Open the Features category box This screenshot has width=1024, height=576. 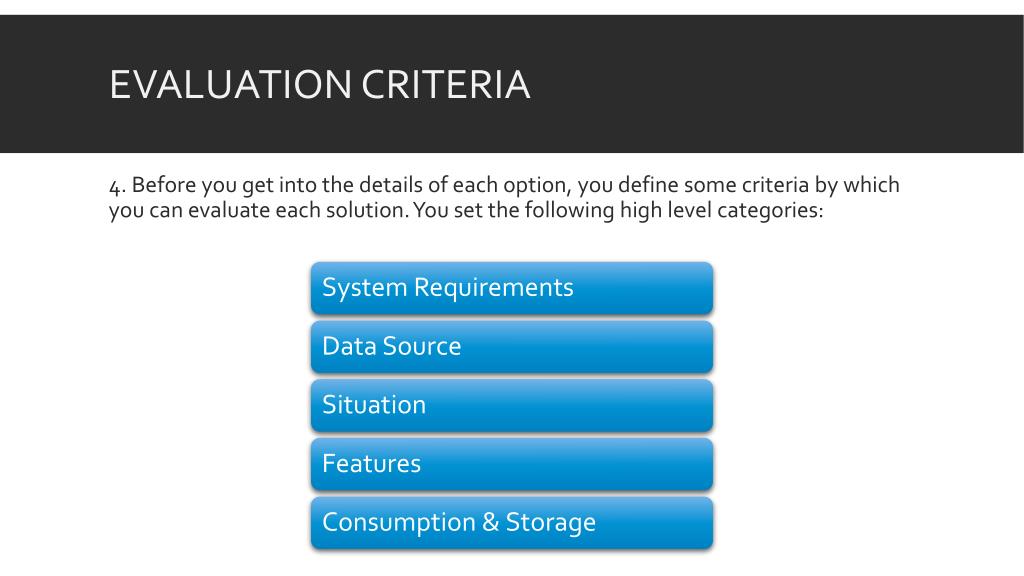(512, 464)
